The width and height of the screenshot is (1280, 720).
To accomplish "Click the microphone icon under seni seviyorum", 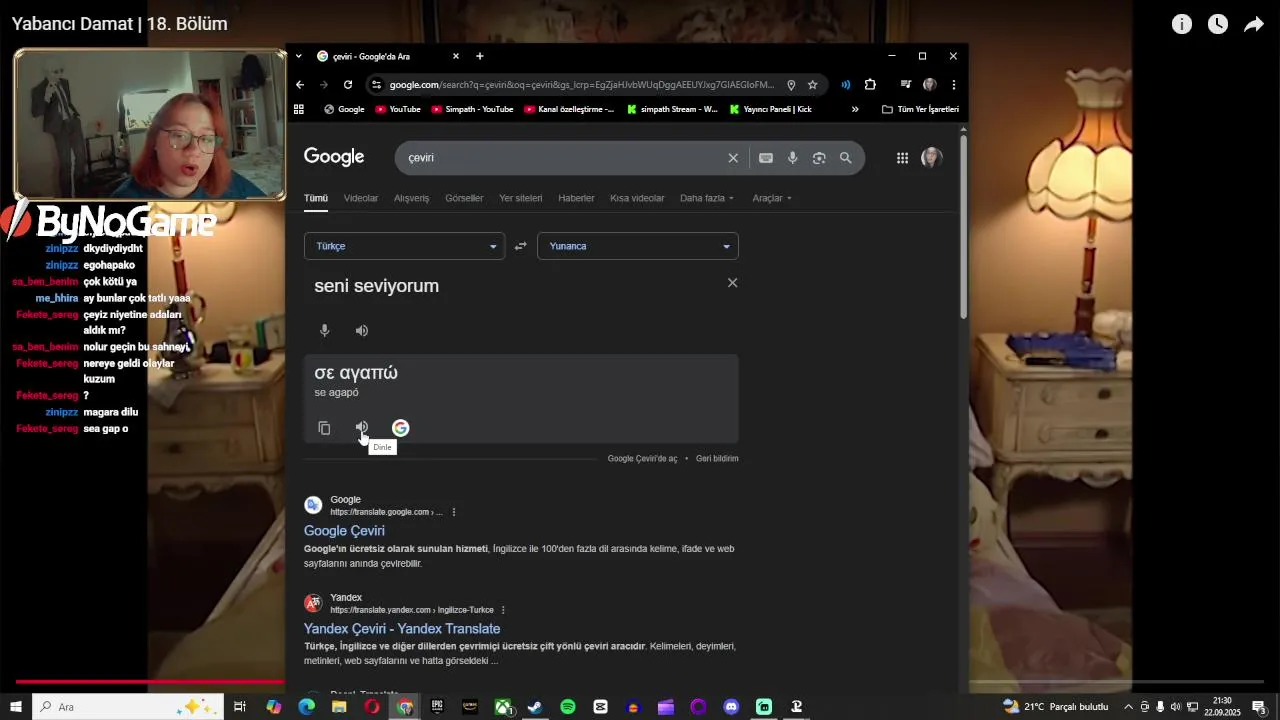I will coord(324,330).
